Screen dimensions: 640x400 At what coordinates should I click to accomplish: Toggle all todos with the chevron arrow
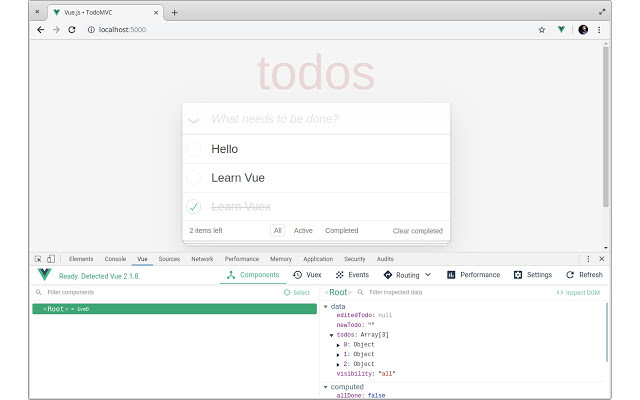(193, 120)
